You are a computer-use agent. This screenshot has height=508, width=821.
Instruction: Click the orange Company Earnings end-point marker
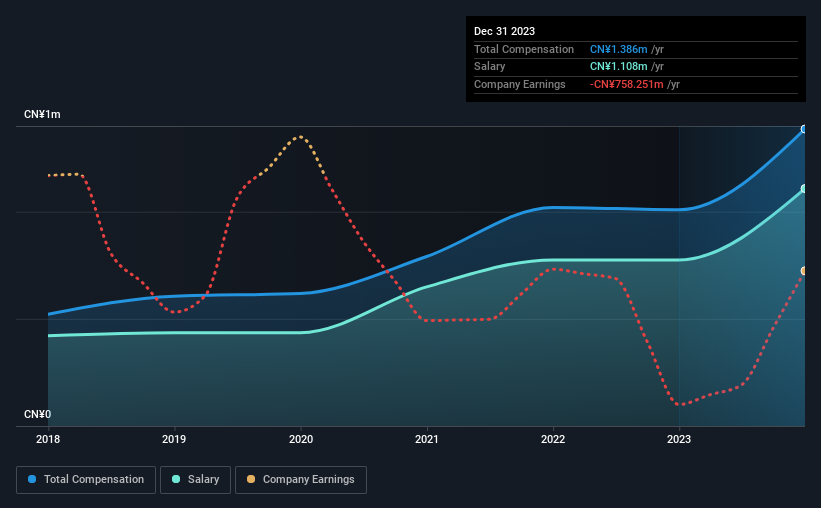[804, 271]
